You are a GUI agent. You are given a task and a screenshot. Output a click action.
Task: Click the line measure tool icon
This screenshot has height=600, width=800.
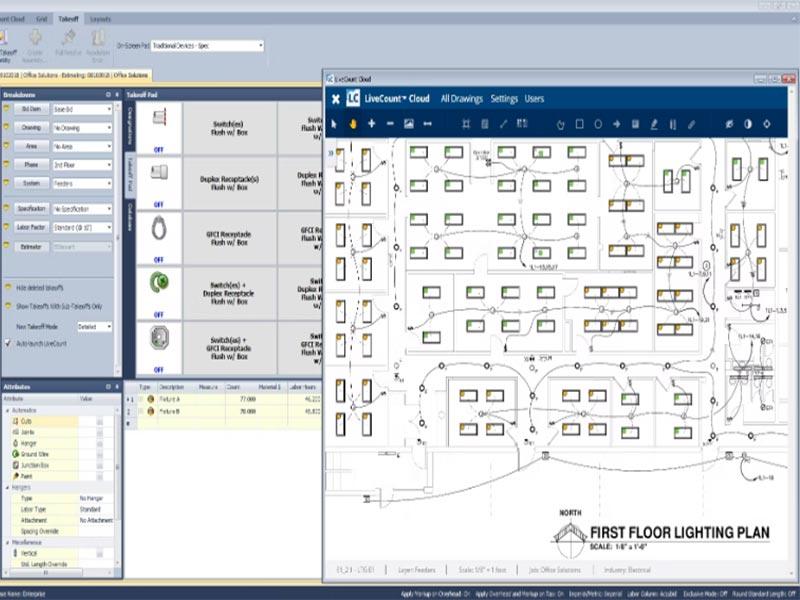[501, 122]
